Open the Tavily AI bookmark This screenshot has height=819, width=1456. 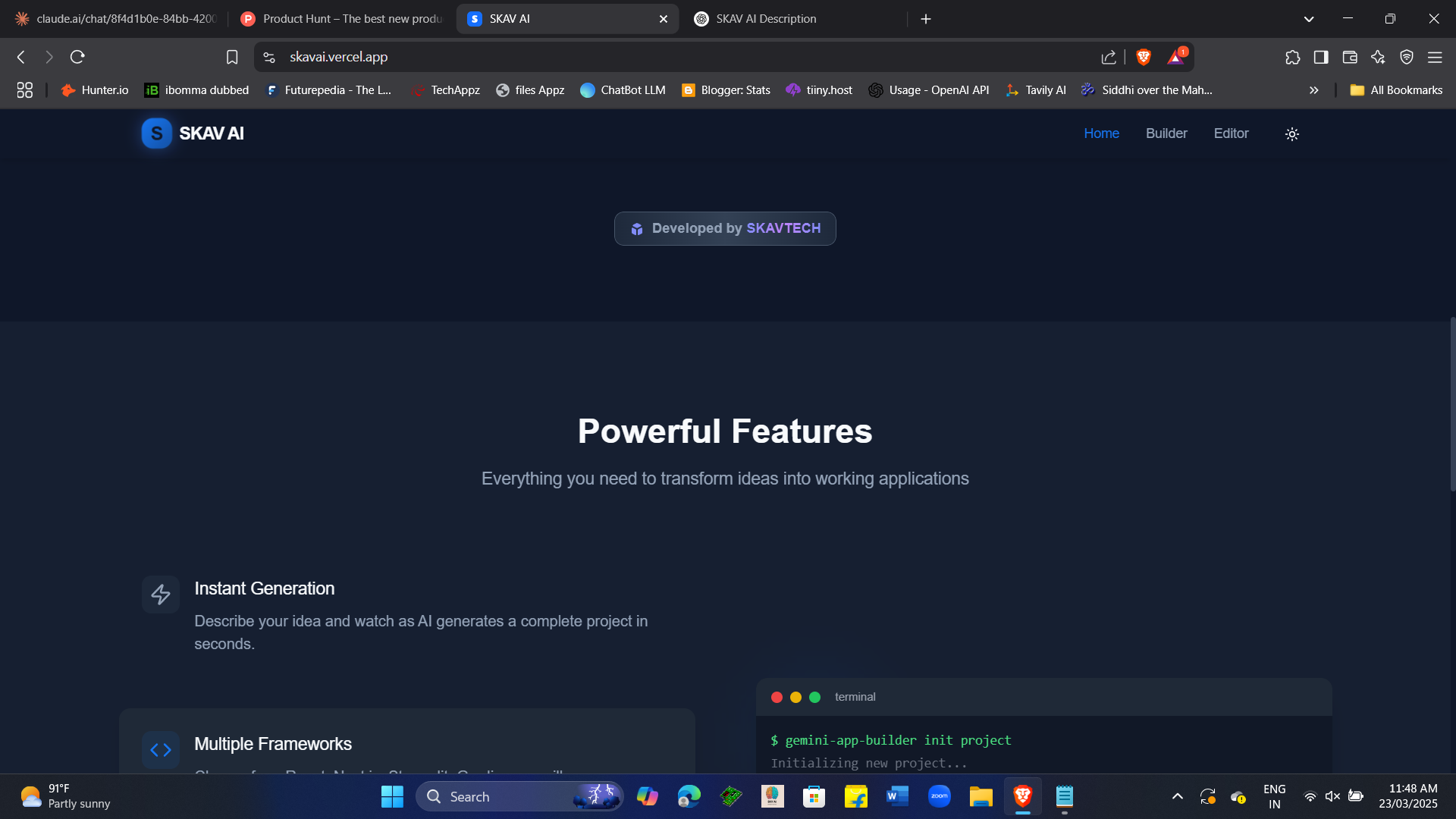(x=1036, y=90)
